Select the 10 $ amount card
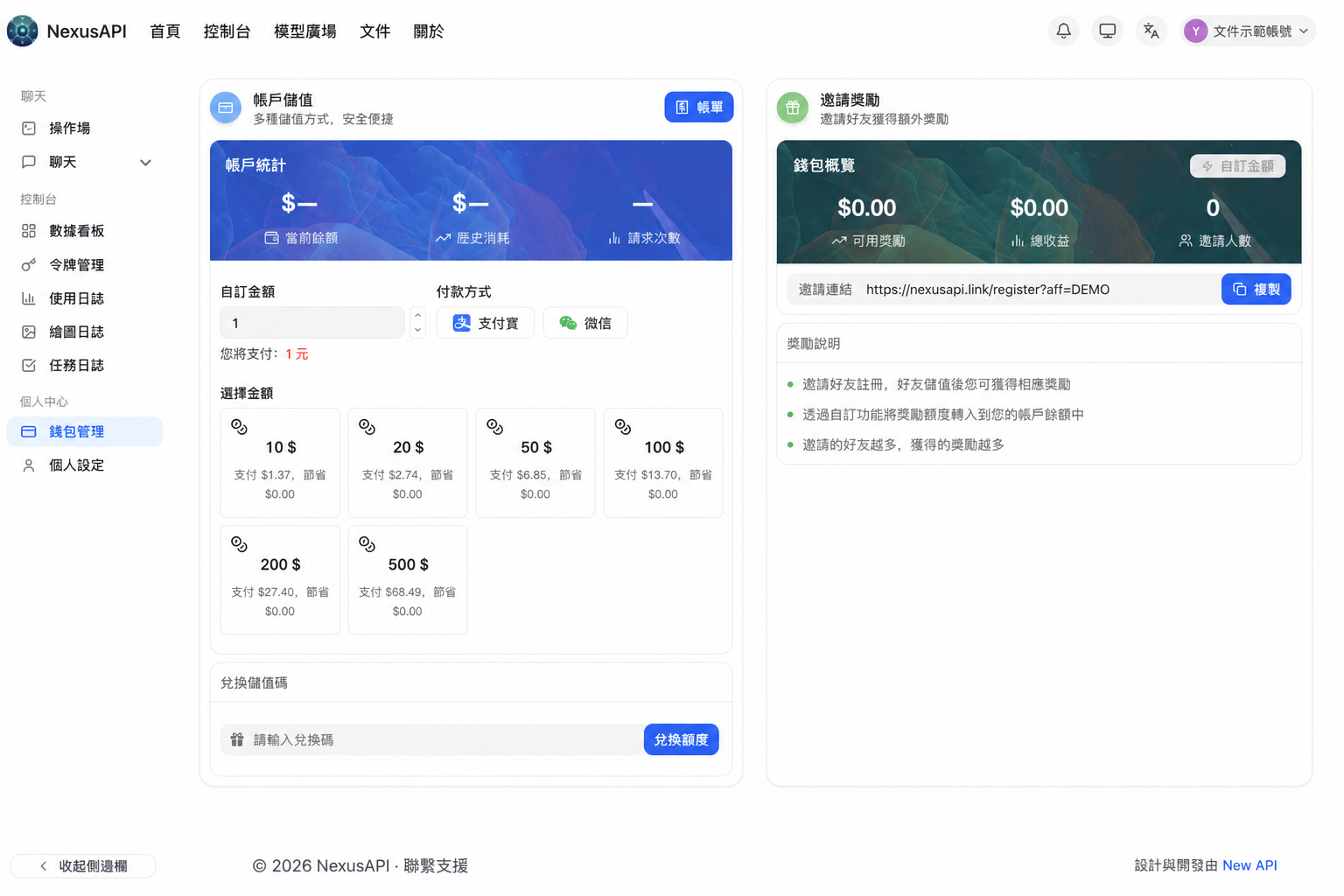 tap(280, 463)
